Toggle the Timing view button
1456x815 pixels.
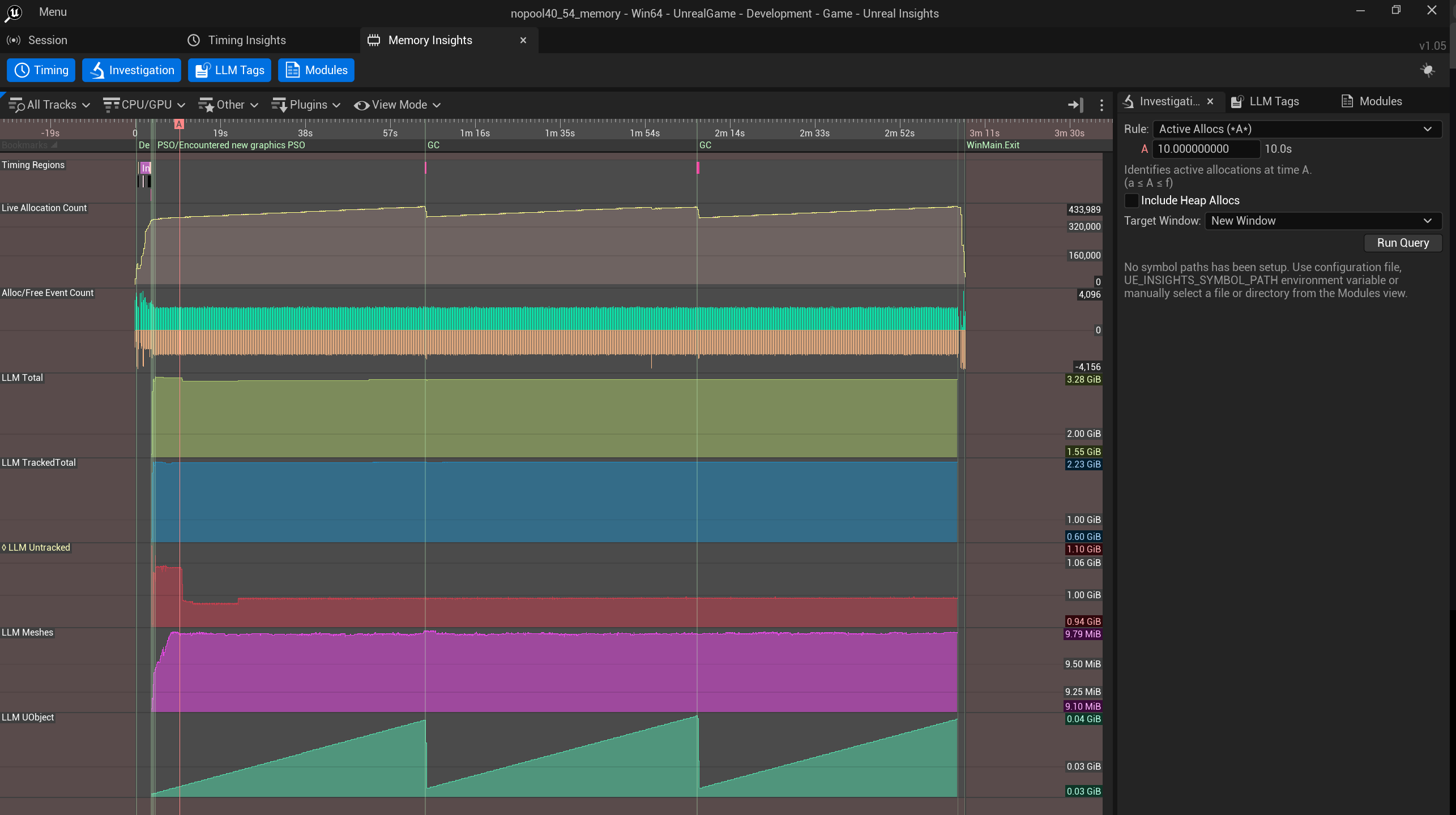pyautogui.click(x=41, y=70)
